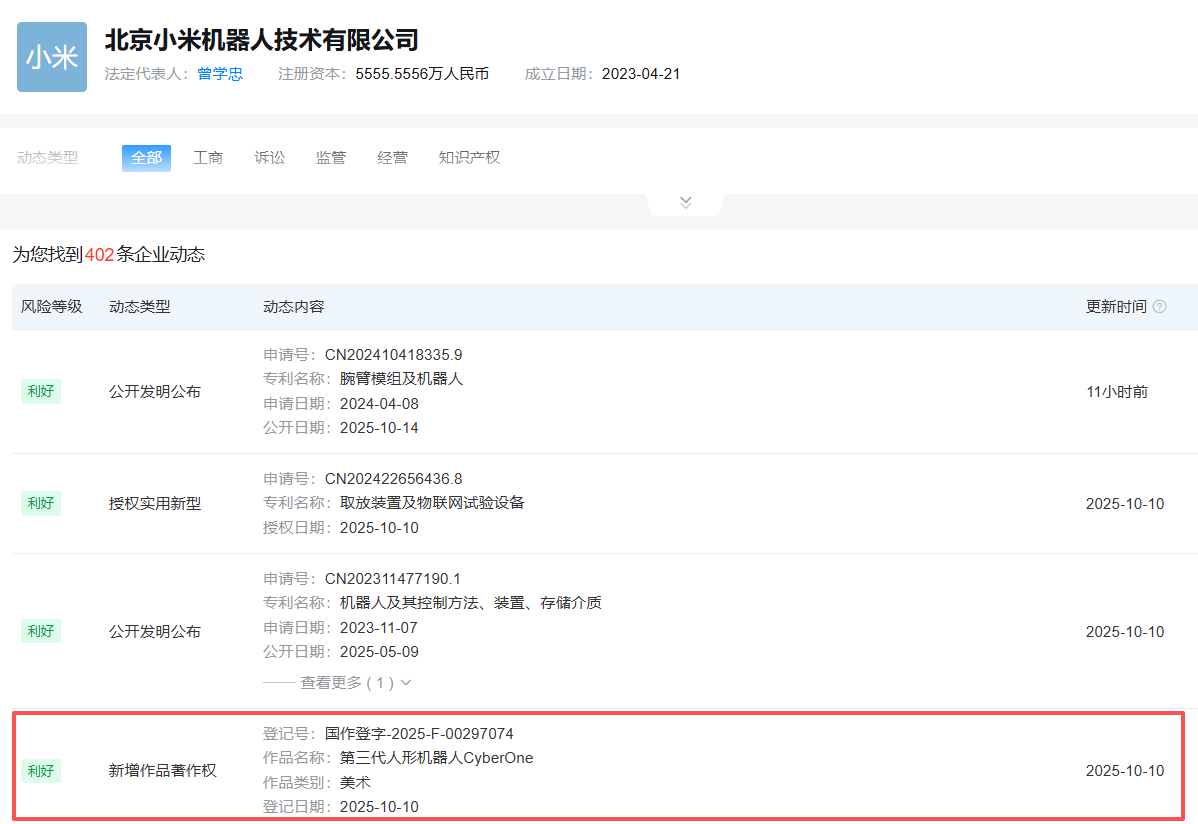Click 利好 tag for 授权实用新型 row

click(x=41, y=504)
